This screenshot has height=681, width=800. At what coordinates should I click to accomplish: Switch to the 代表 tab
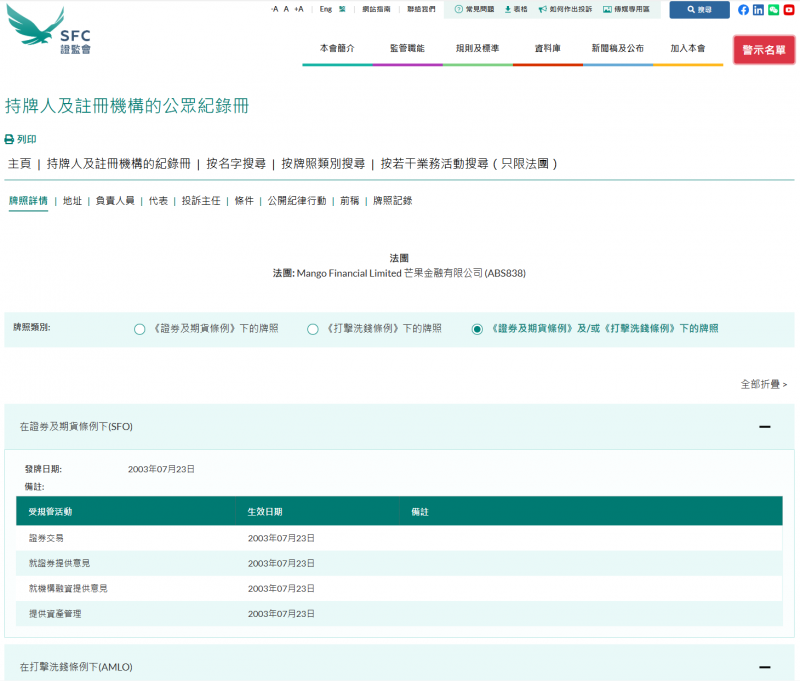158,201
